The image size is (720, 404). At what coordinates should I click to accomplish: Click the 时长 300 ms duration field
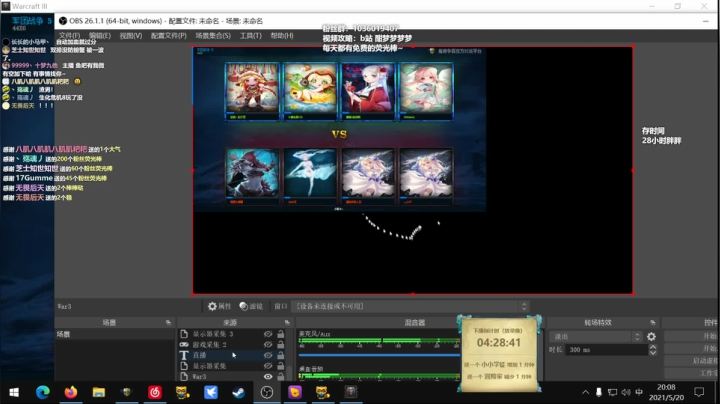(x=606, y=350)
